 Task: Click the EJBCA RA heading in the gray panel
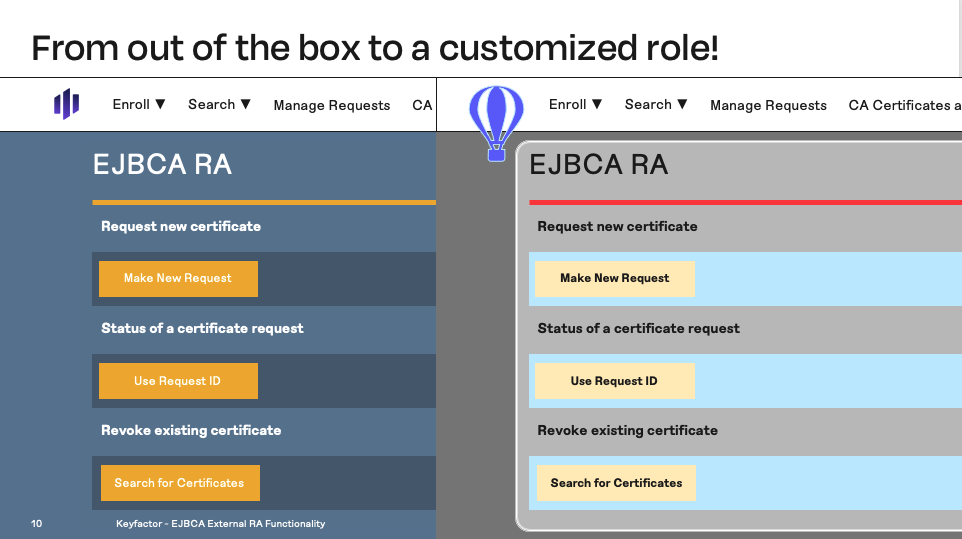tap(598, 165)
